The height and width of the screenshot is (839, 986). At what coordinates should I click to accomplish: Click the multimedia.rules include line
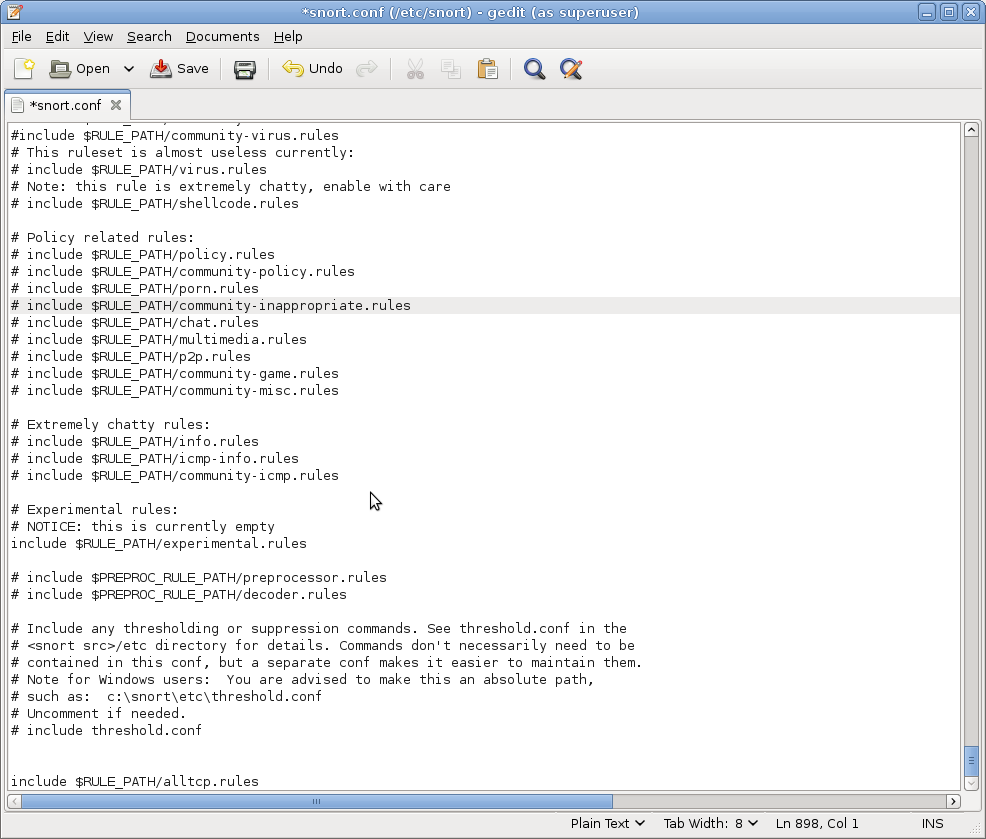pos(158,340)
